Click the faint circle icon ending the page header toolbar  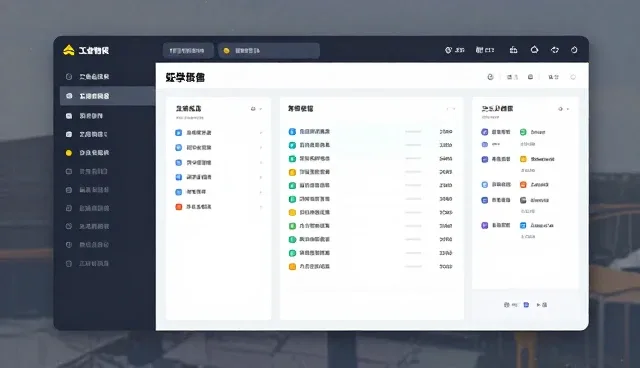[573, 77]
